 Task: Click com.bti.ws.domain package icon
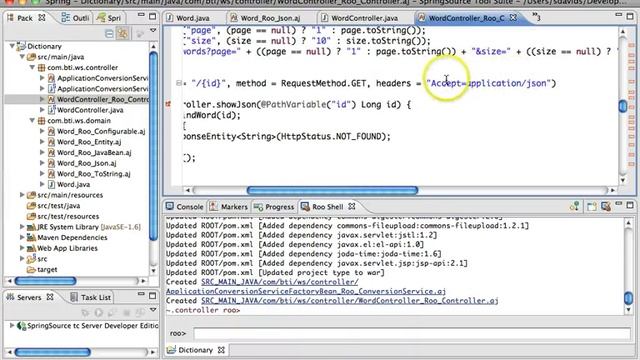[x=41, y=120]
